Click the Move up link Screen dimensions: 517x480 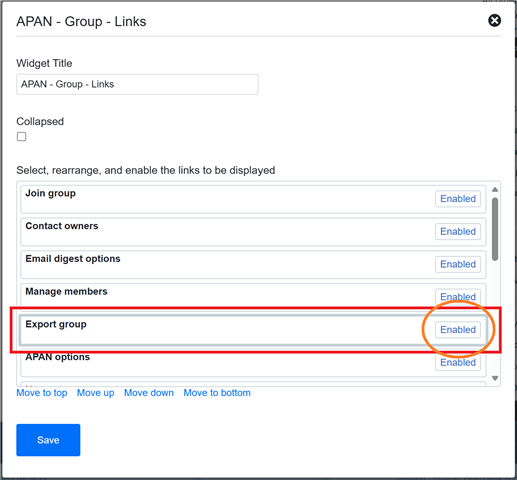tap(96, 393)
